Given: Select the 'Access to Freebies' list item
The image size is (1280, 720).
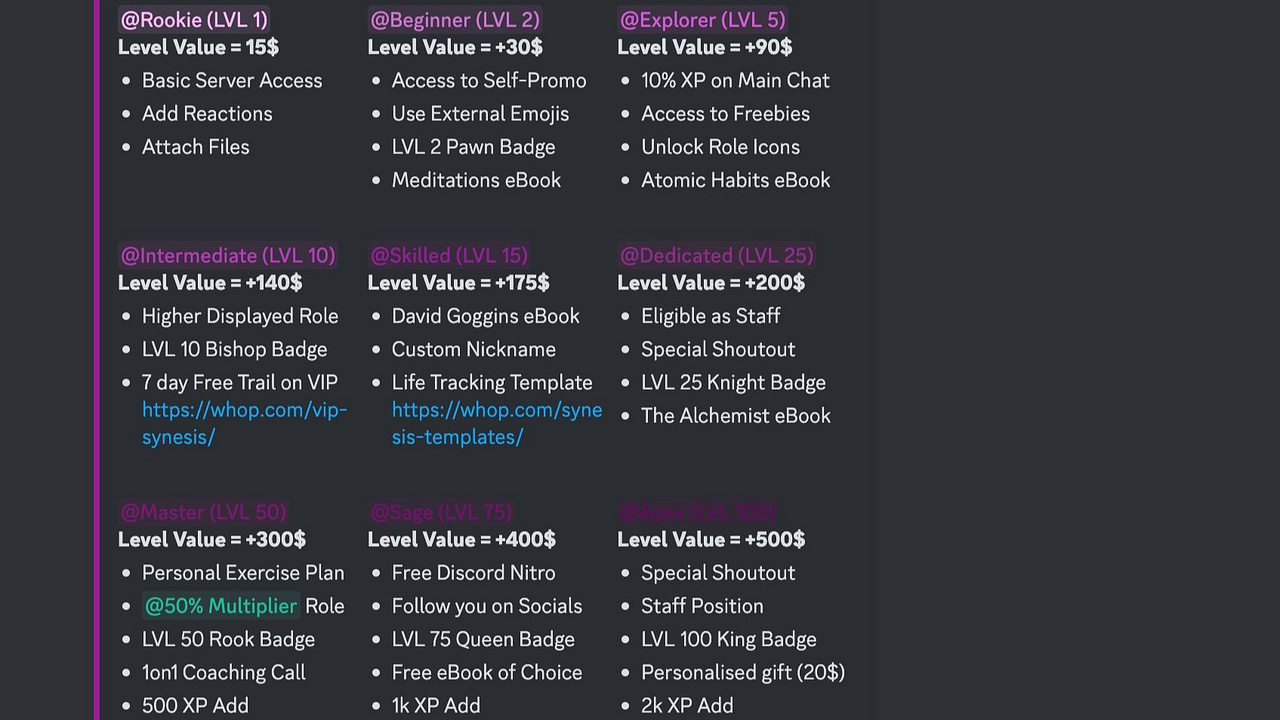Looking at the screenshot, I should (725, 114).
